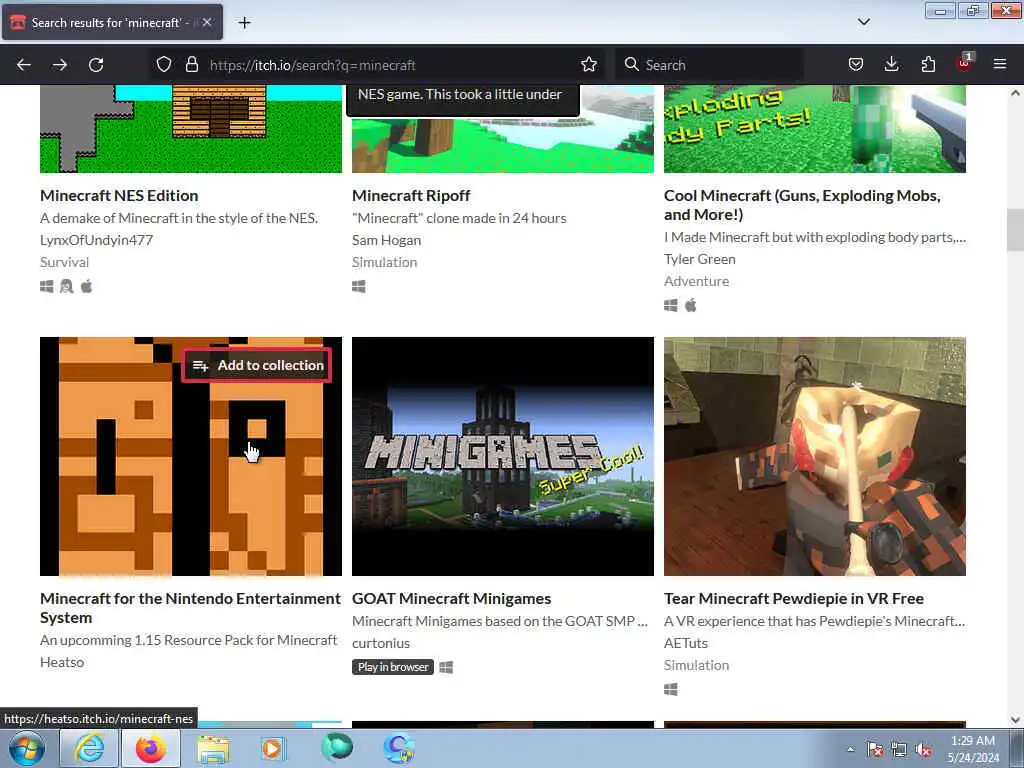
Task: Open the Minecraft Ripoff thumbnail image
Action: [503, 145]
